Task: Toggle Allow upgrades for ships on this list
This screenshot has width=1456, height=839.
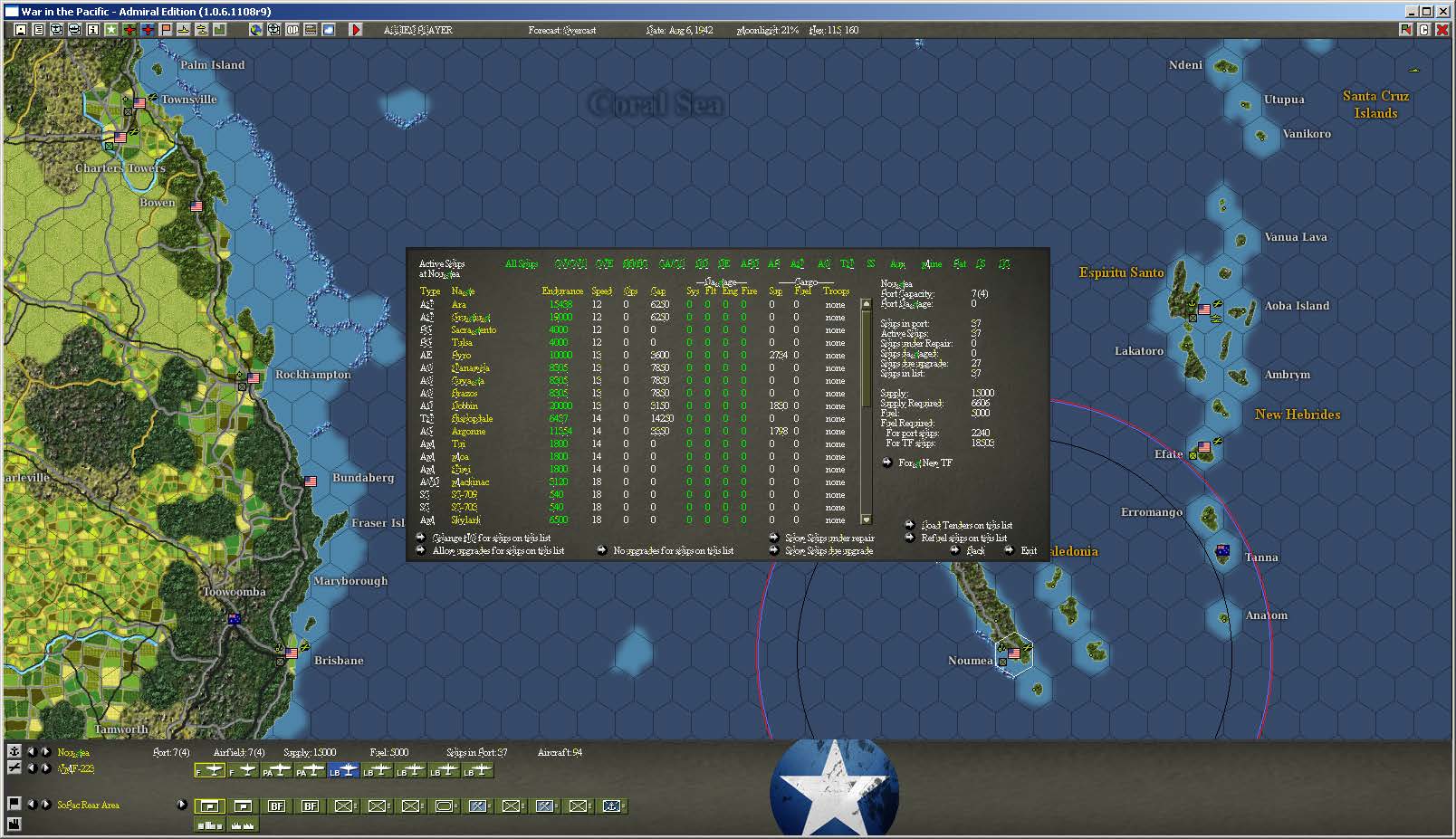Action: 492,550
